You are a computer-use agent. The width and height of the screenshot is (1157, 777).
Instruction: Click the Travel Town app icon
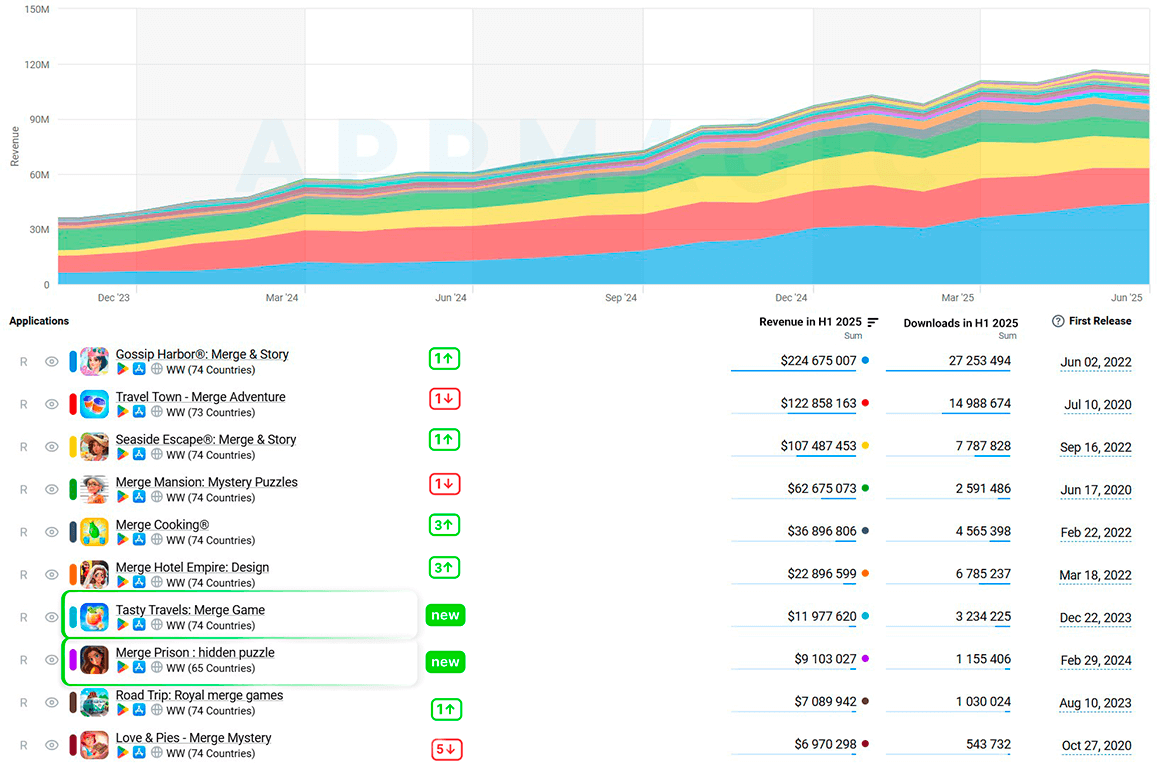[94, 404]
